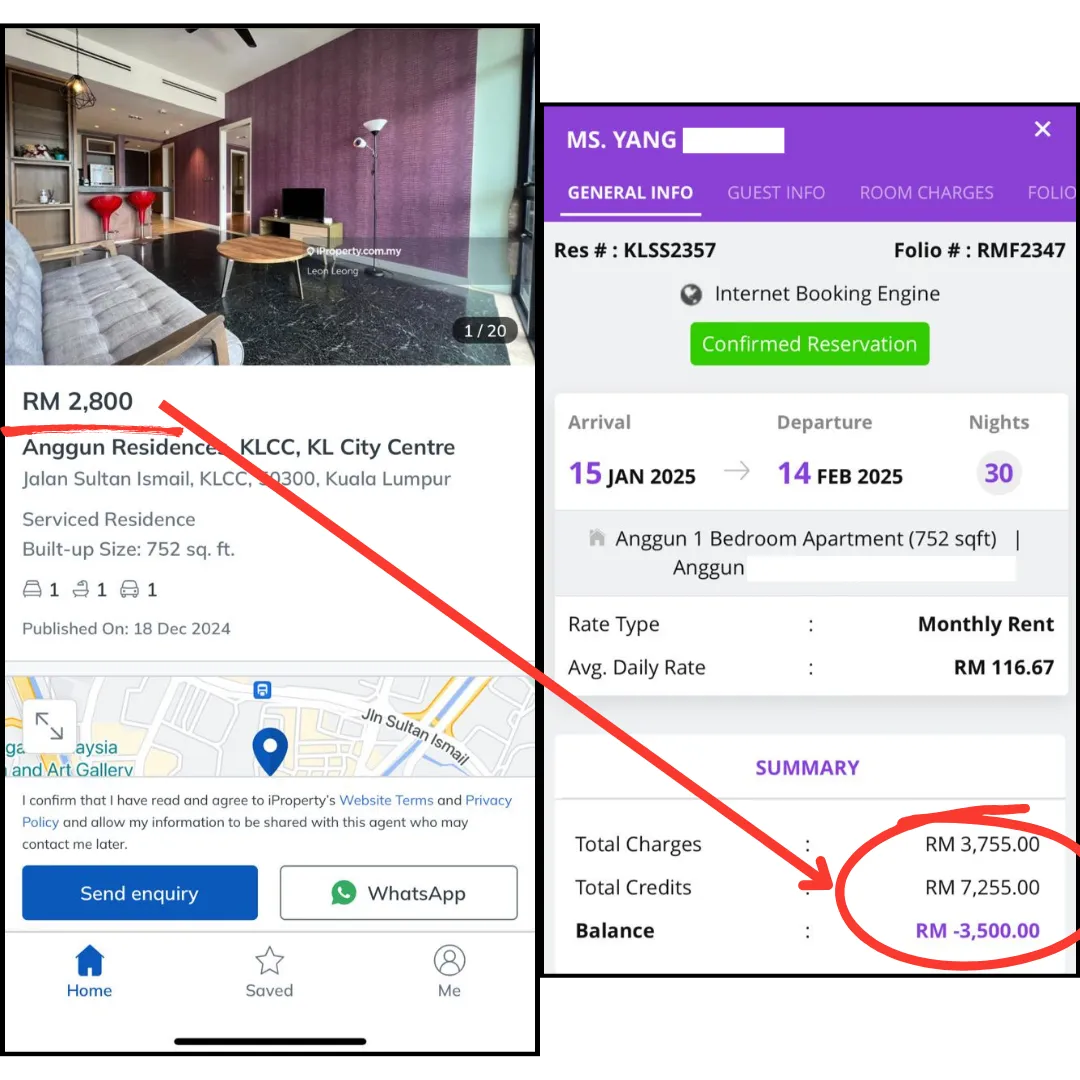Viewport: 1080px width, 1080px height.
Task: Open the FOLIO tab
Action: coord(1051,193)
